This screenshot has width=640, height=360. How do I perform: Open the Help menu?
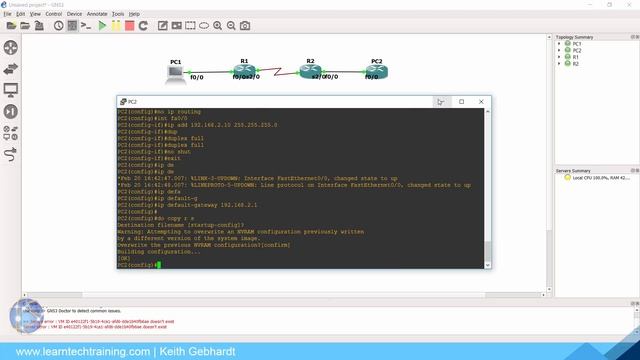tap(134, 14)
